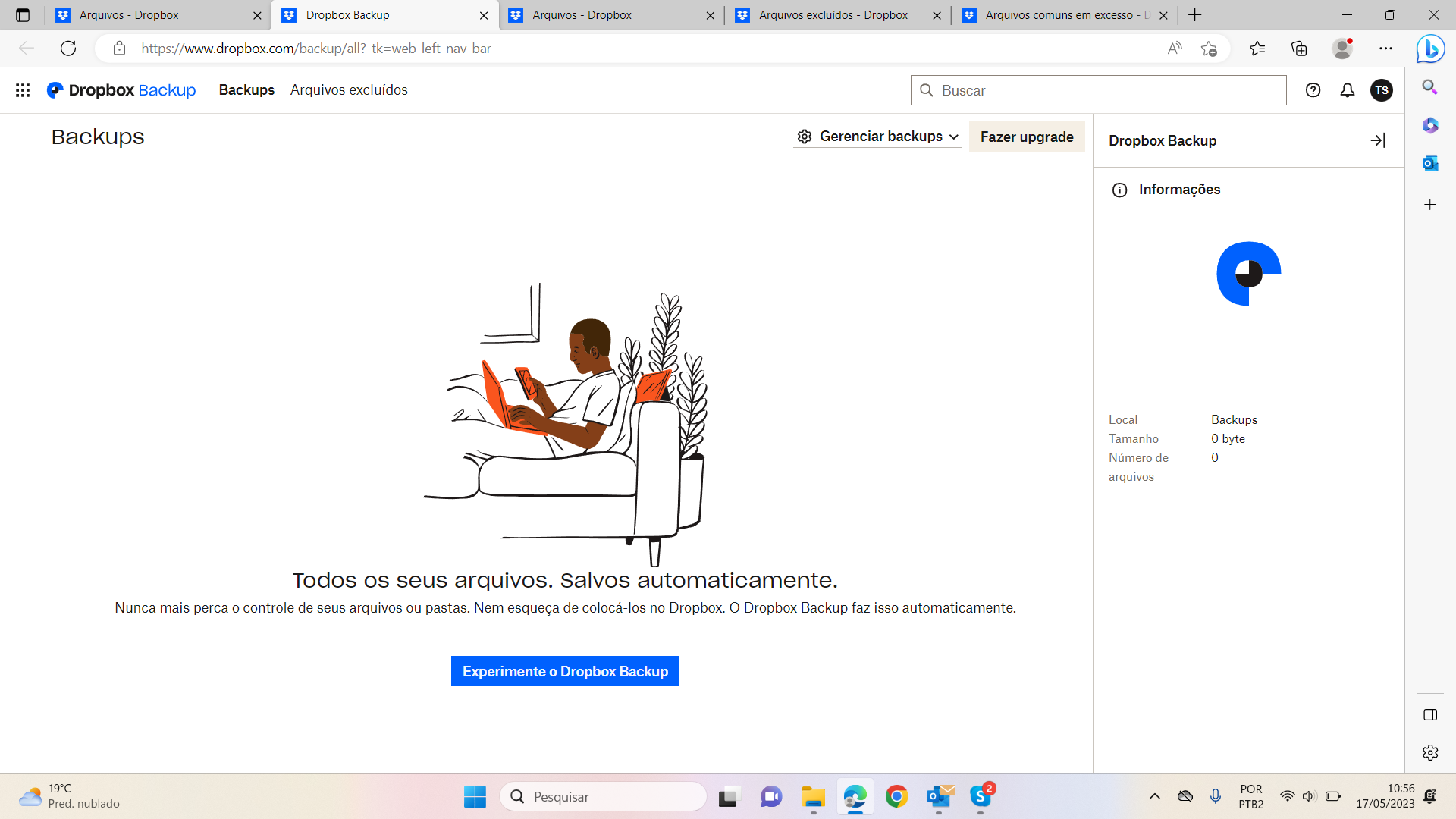The width and height of the screenshot is (1456, 819).
Task: Open Outlook in Edge sidebar
Action: point(1429,163)
